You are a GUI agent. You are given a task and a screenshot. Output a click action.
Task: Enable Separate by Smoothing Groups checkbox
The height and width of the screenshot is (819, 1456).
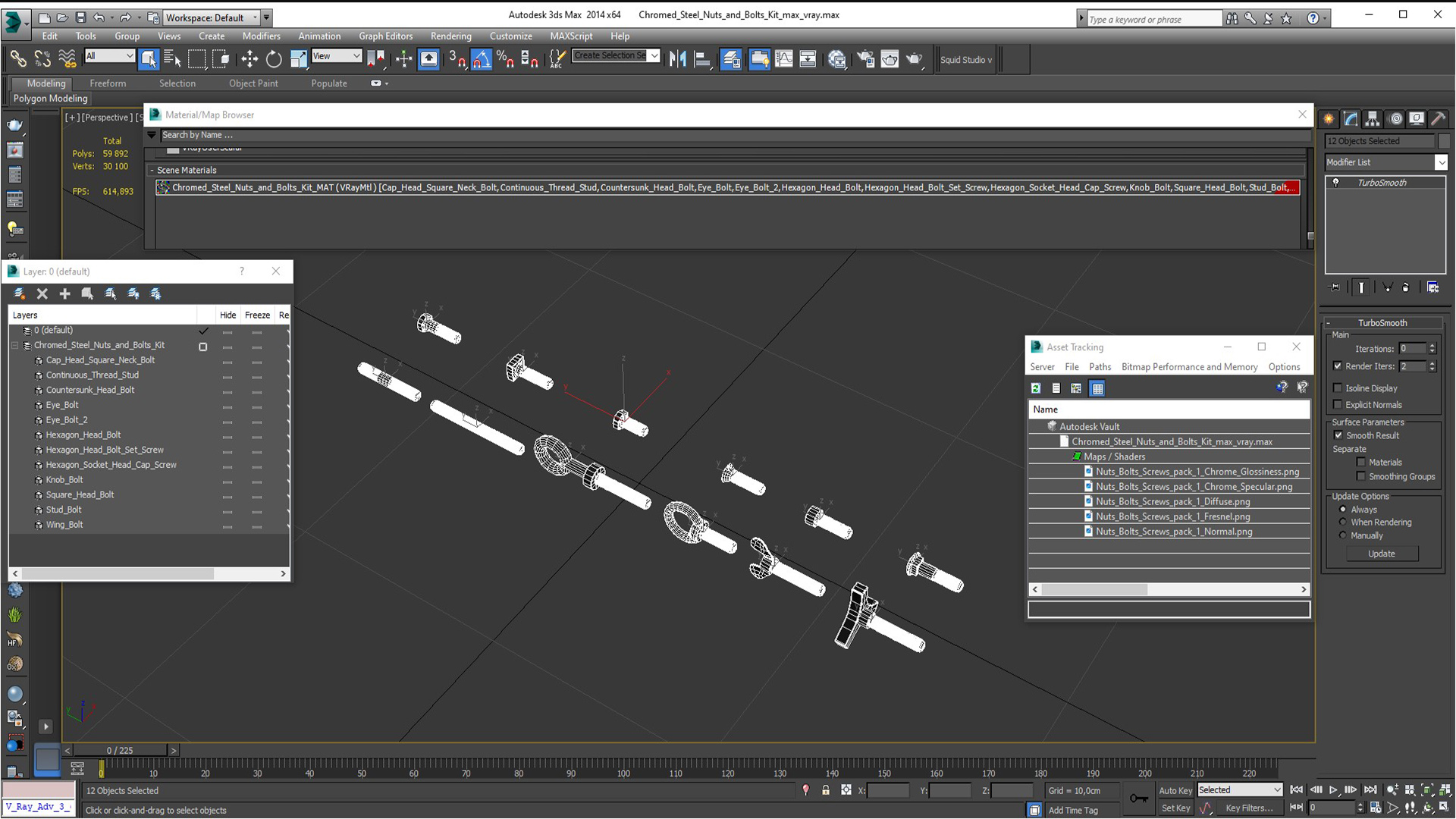[1361, 476]
